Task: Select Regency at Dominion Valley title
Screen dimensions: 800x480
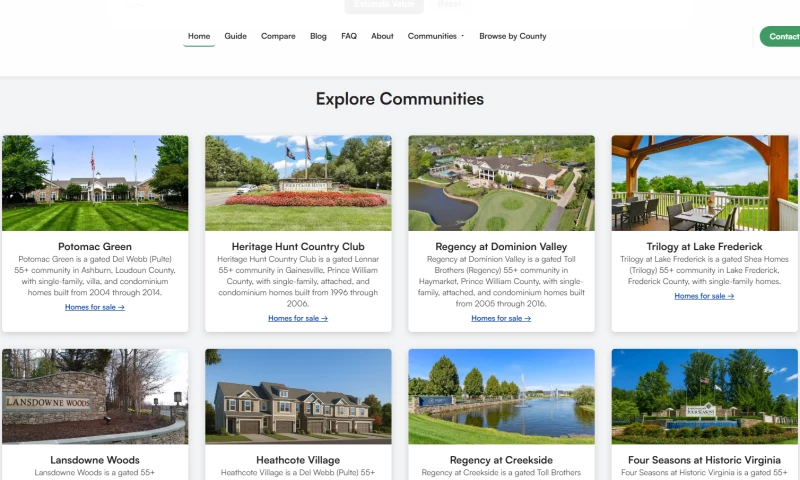Action: [501, 247]
